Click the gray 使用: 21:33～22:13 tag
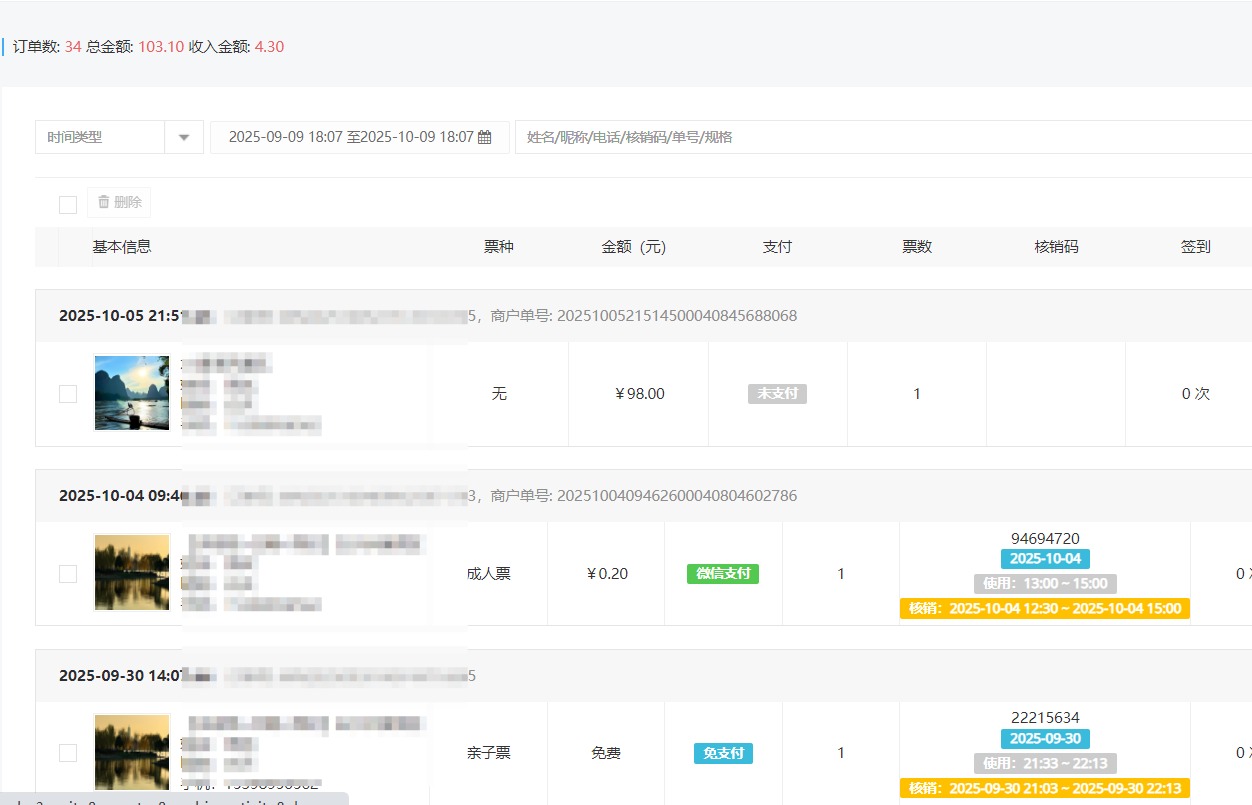This screenshot has width=1252, height=805. (x=1045, y=763)
